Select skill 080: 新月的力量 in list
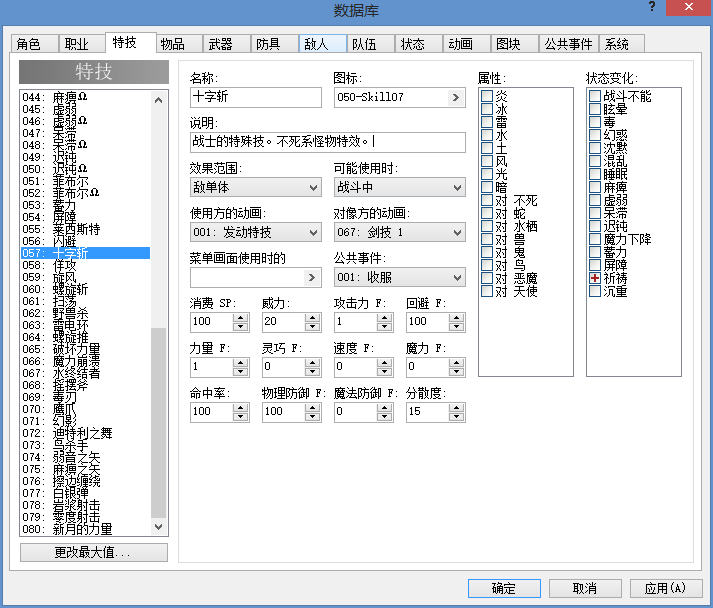The height and width of the screenshot is (608, 713). (x=85, y=529)
